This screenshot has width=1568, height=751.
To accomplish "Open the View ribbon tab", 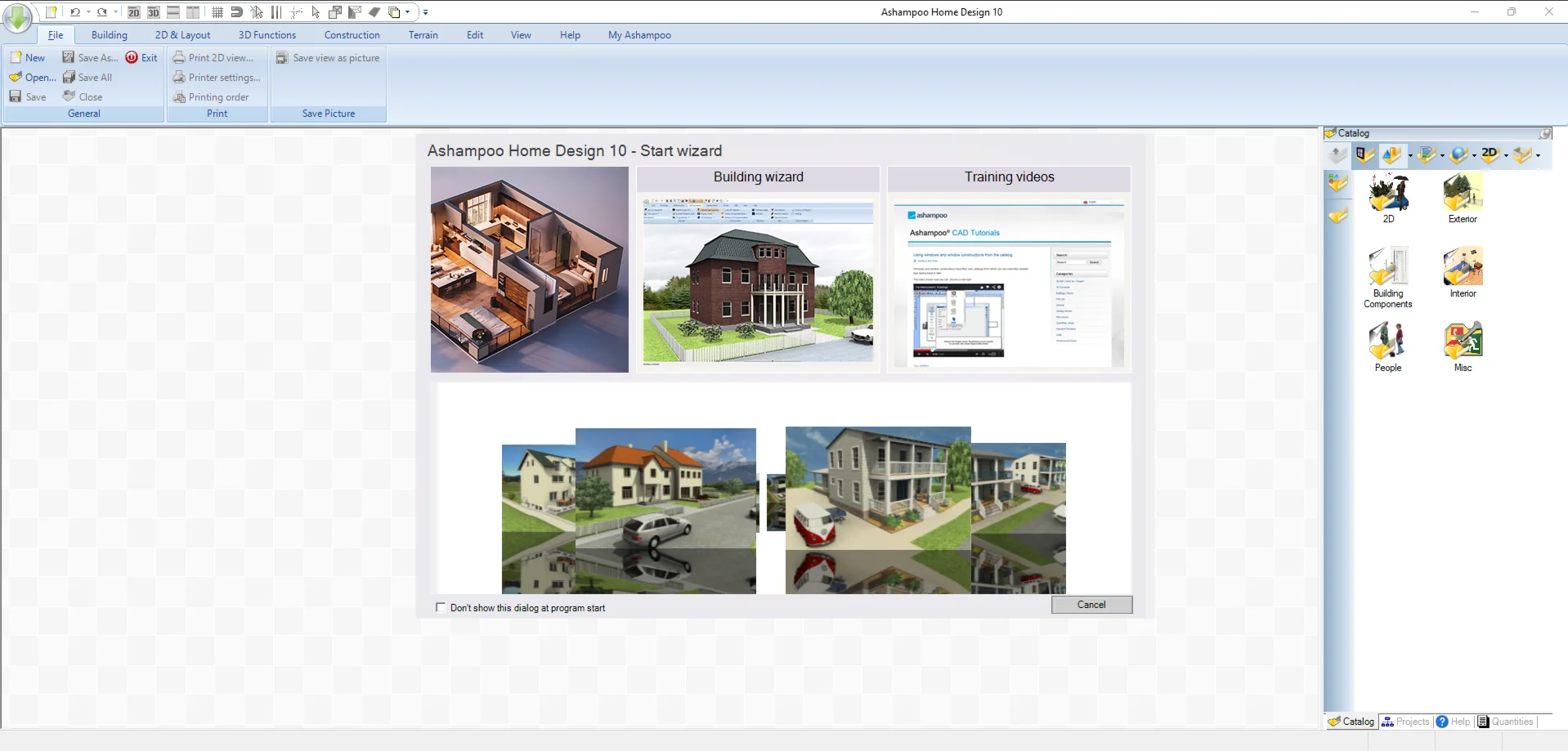I will point(521,35).
